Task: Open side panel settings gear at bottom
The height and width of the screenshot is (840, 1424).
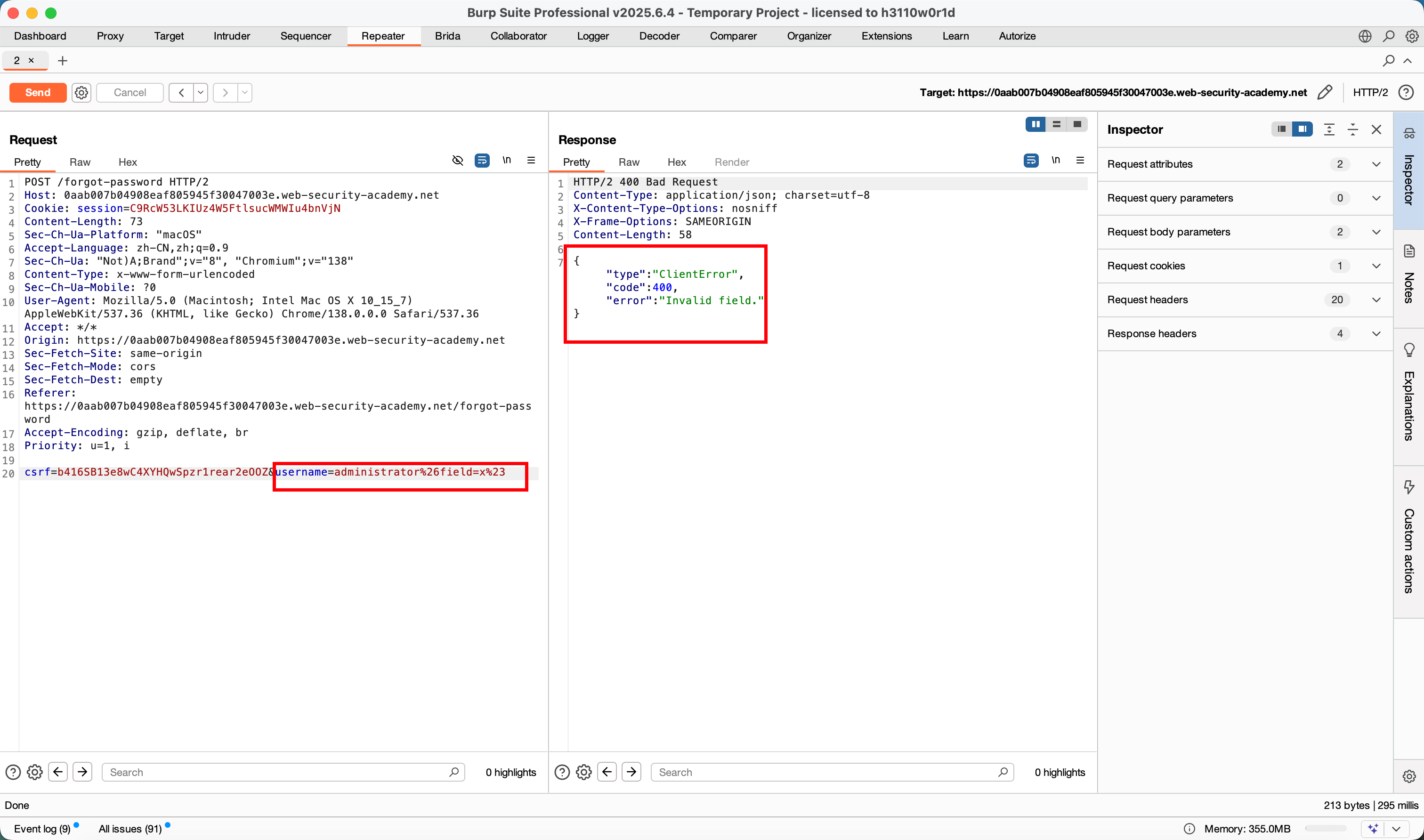Action: [1409, 776]
